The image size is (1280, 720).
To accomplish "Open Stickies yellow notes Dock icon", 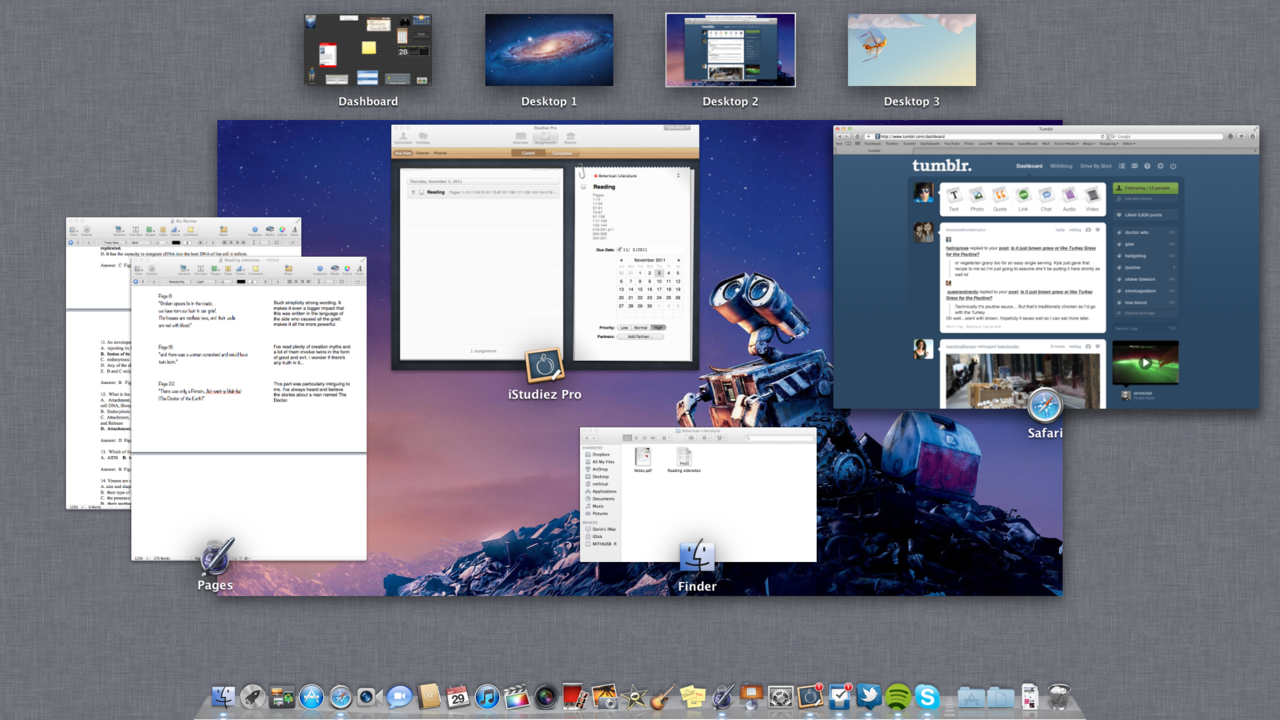I will (x=692, y=696).
